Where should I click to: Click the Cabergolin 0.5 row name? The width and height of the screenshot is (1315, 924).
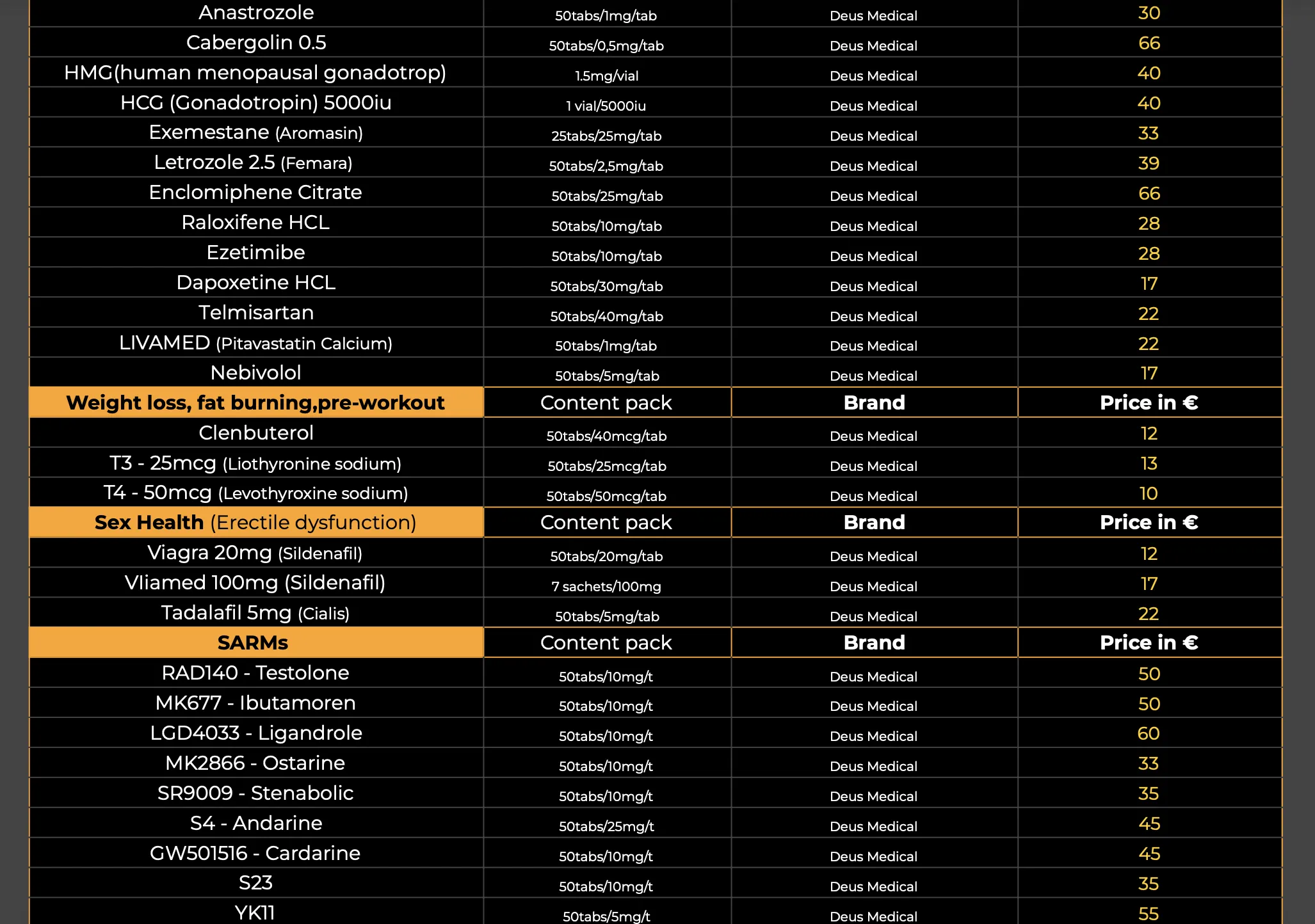coord(256,43)
